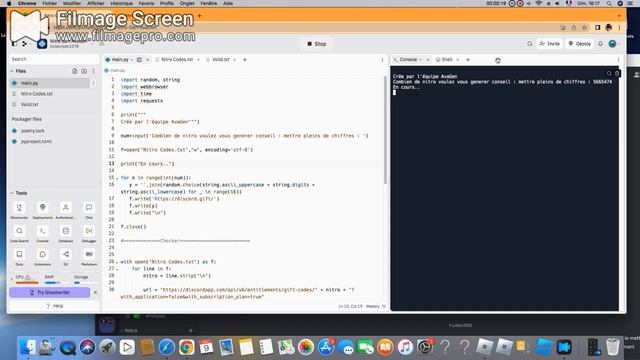The image size is (640, 360).
Task: Open Files panel more options menu
Action: tap(93, 71)
